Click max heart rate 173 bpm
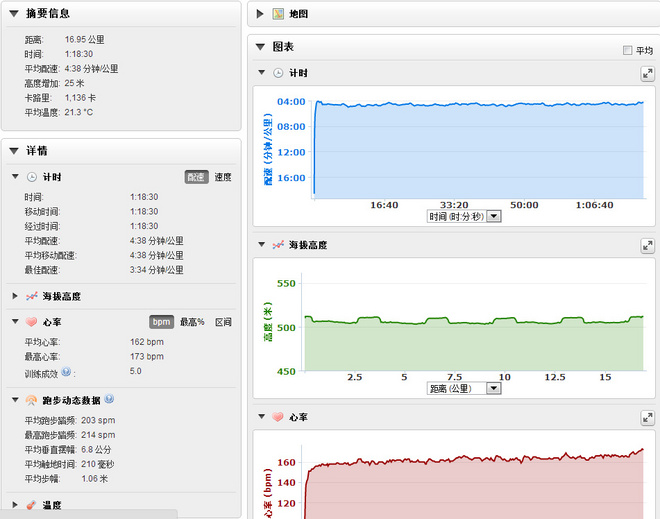 147,357
